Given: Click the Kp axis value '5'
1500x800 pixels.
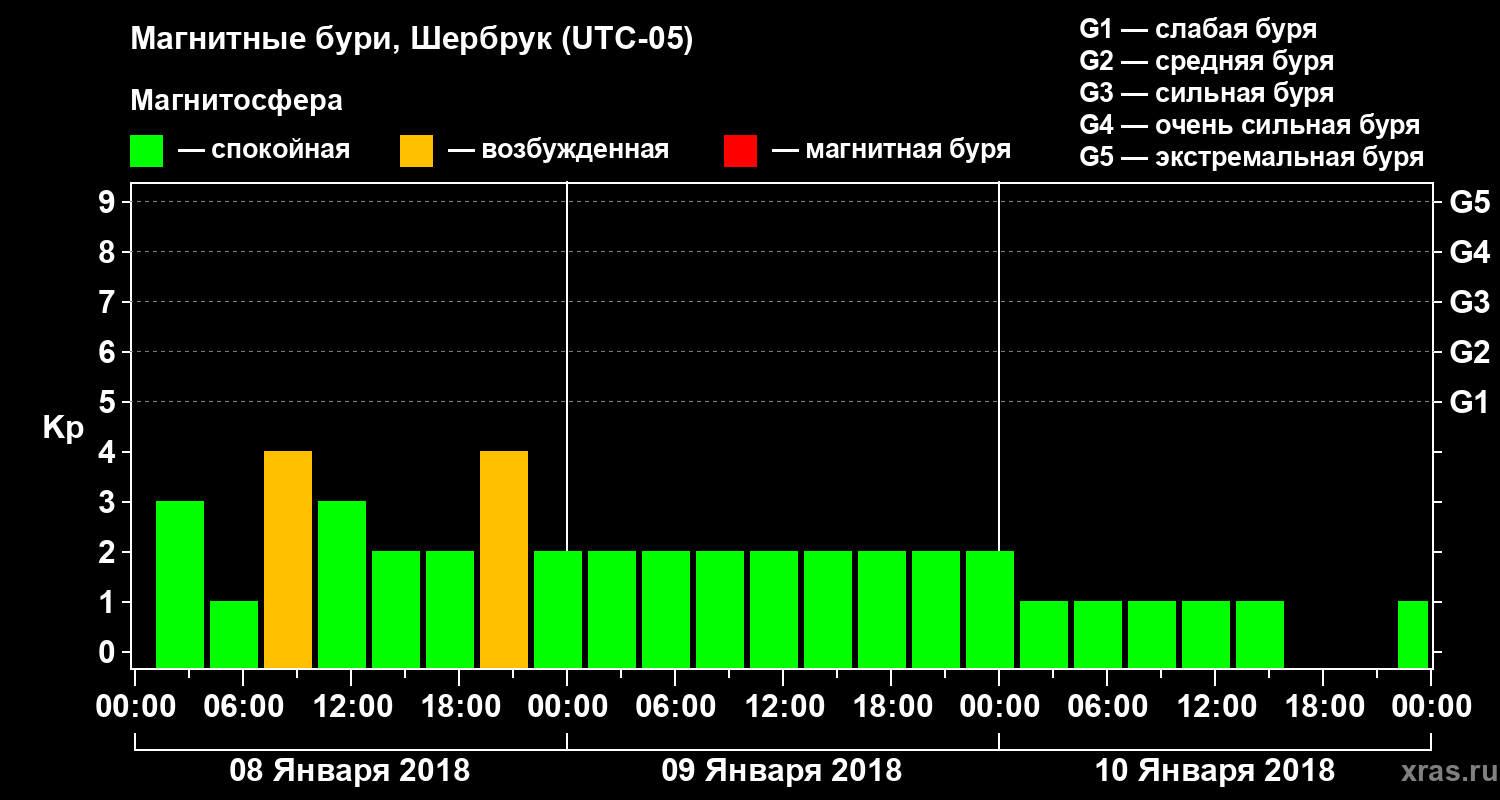Looking at the screenshot, I should point(109,403).
